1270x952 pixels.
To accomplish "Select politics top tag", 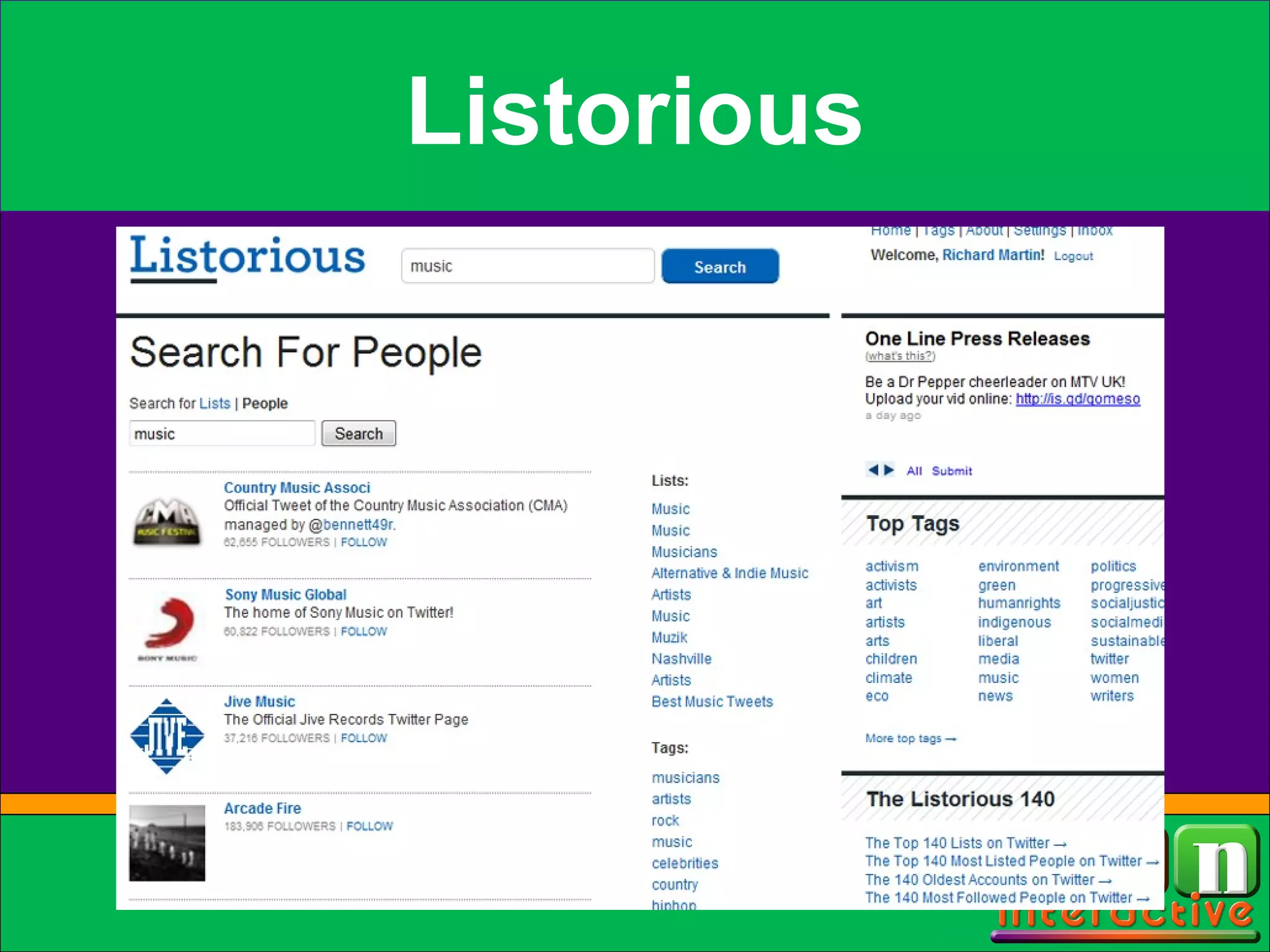I will click(x=1113, y=566).
